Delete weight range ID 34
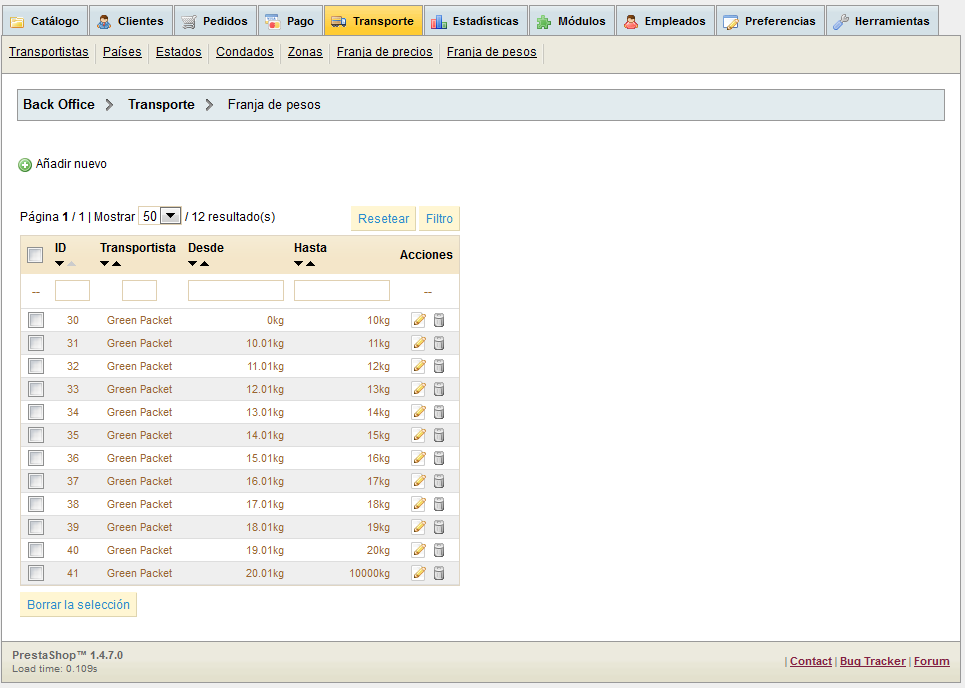The height and width of the screenshot is (688, 965). click(x=439, y=412)
